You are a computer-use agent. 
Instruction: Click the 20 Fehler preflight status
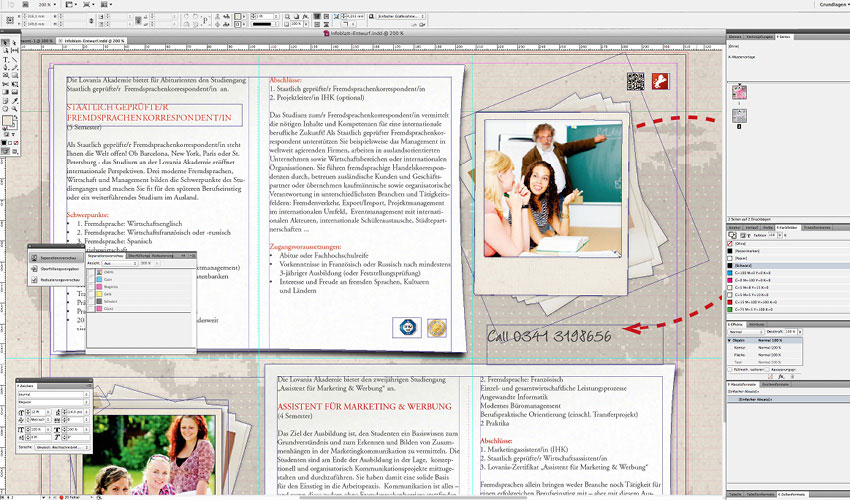[70, 497]
